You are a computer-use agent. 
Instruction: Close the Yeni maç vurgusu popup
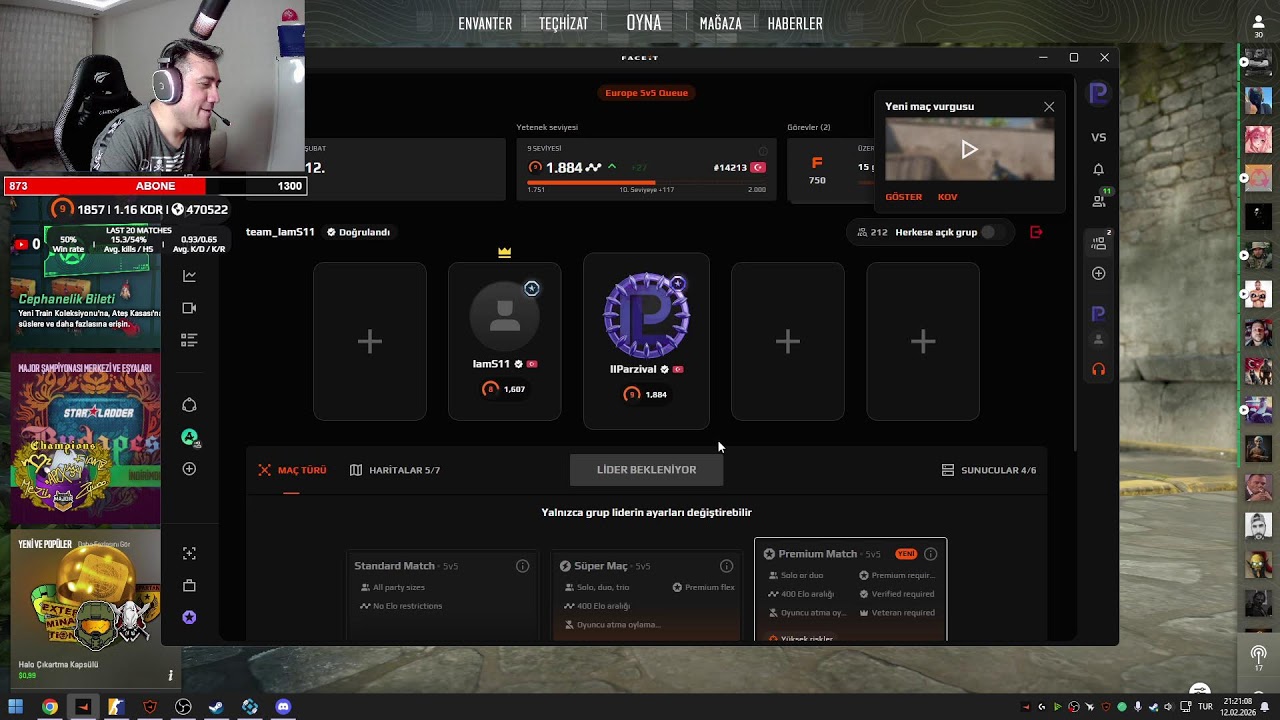pos(1049,106)
